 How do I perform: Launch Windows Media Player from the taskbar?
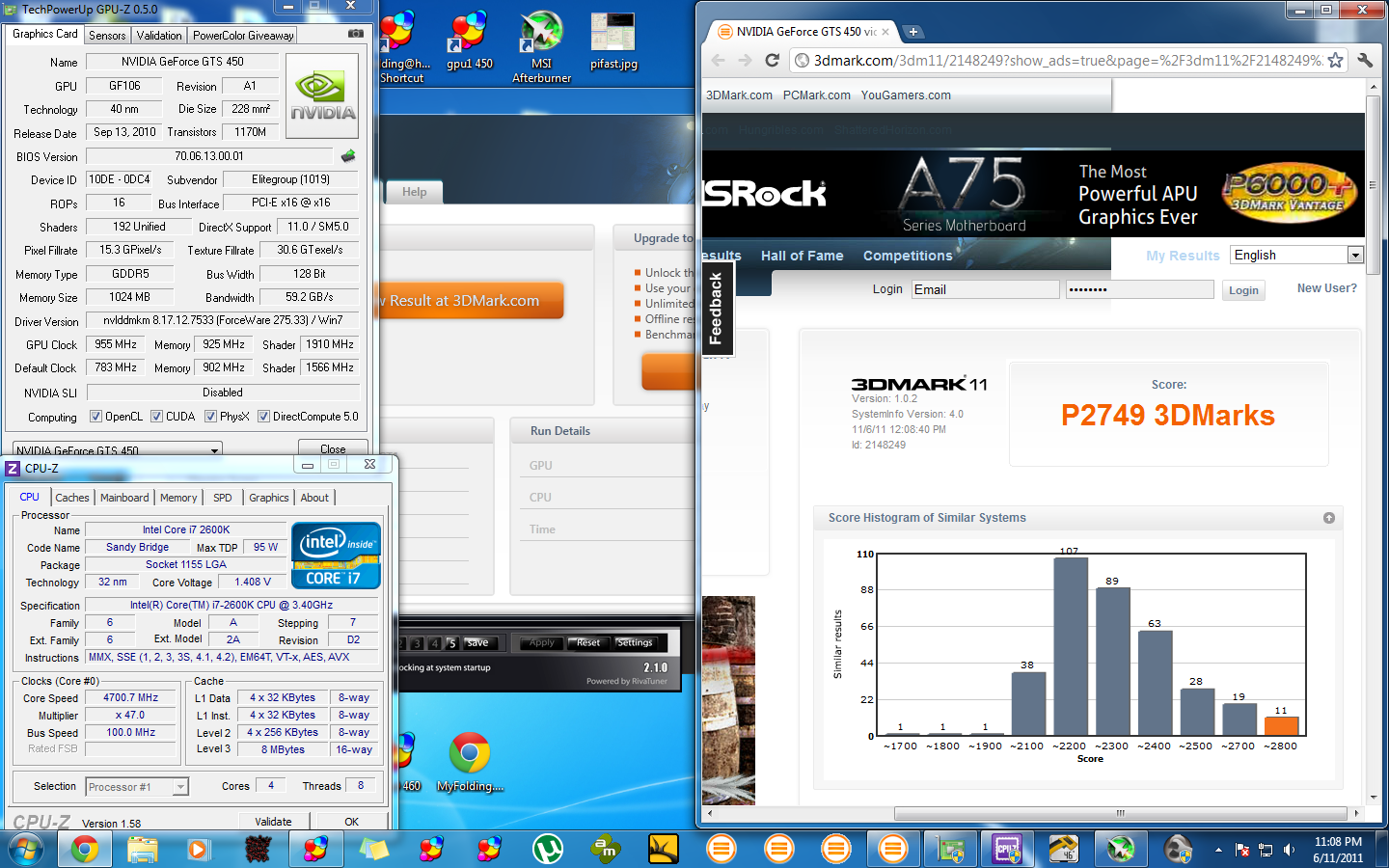199,850
